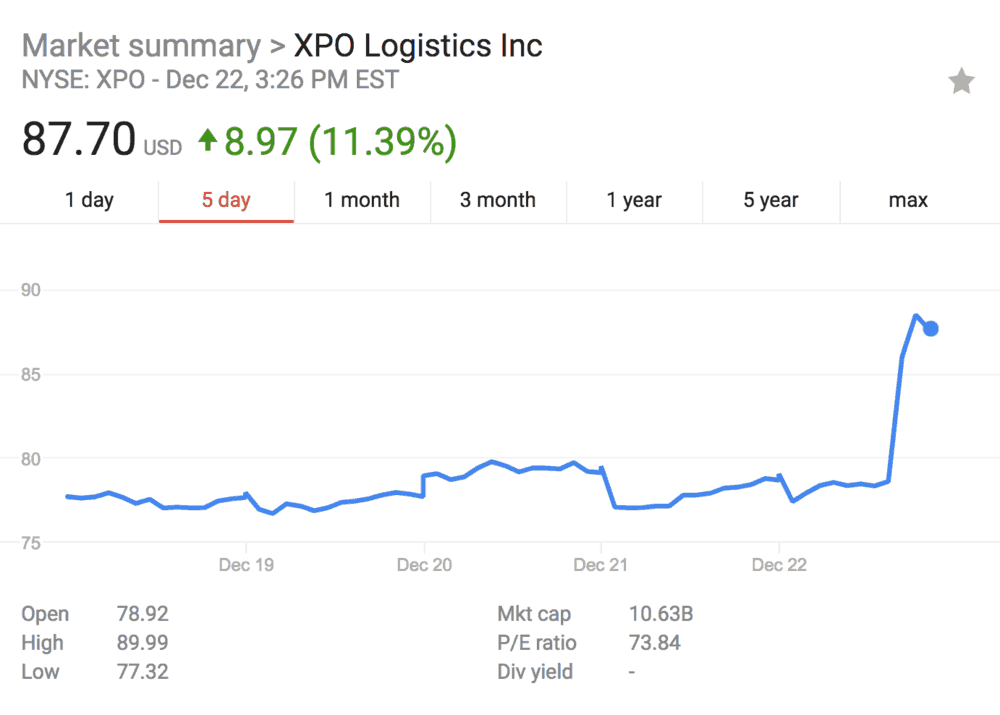Click the Dec 20 date marker
Screen dimensions: 1000x715
point(424,565)
